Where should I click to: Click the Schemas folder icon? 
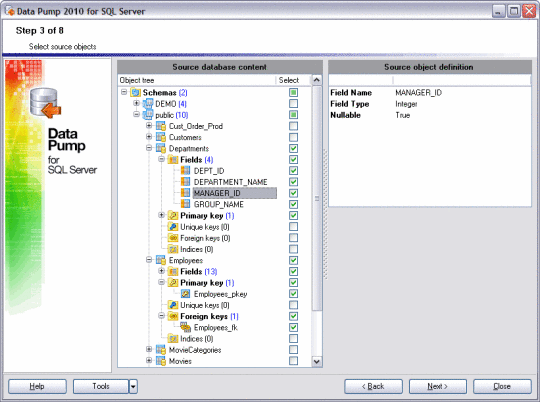point(136,93)
